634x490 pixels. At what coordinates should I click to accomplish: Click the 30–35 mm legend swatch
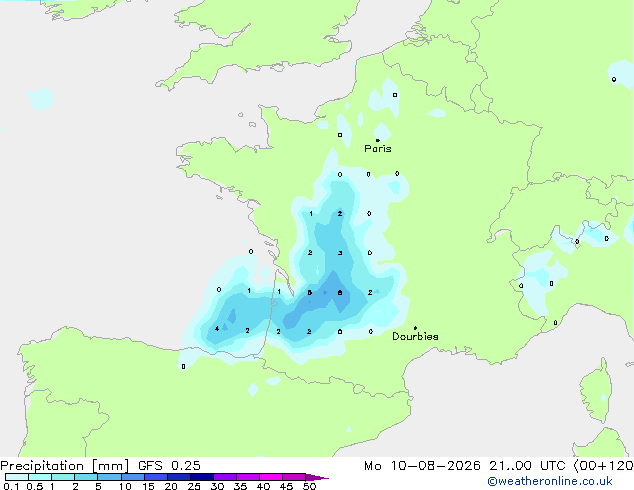pos(225,477)
